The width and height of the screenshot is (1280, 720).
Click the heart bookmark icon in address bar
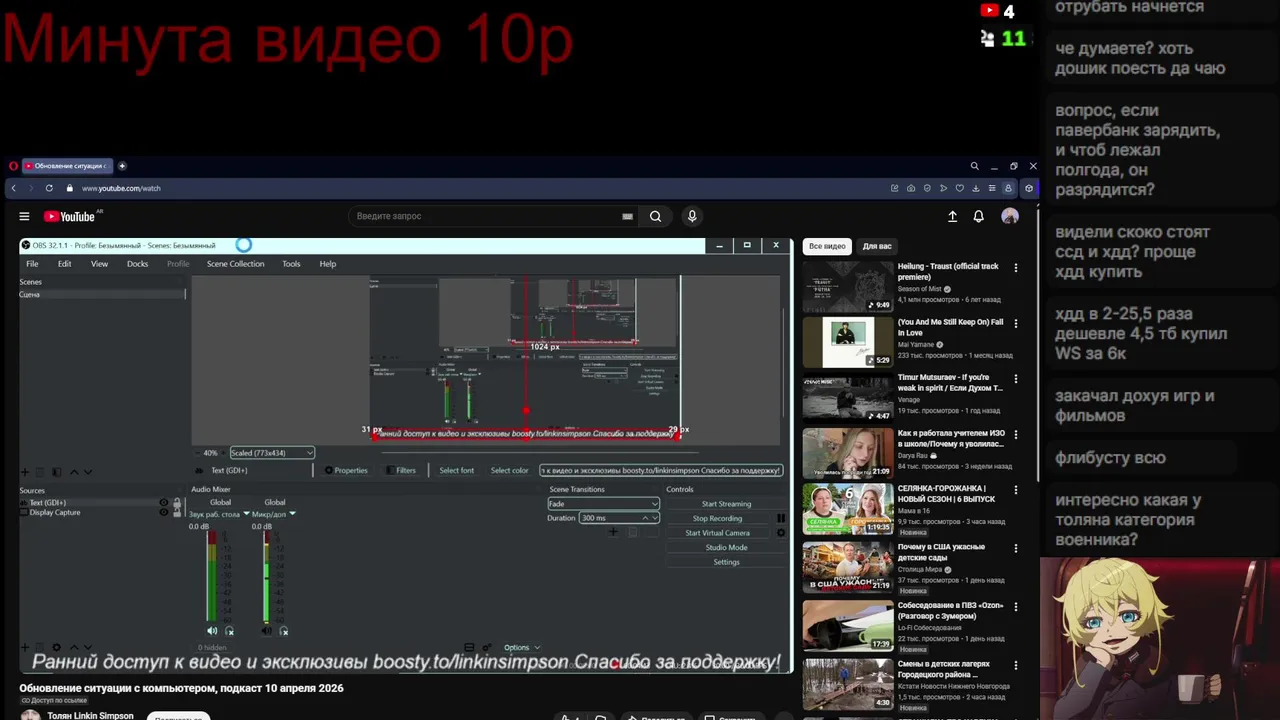960,188
